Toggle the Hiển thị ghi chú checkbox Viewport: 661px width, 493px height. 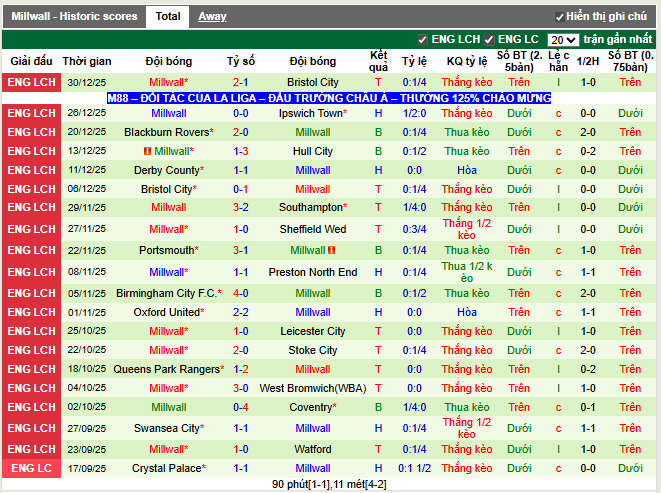click(559, 17)
